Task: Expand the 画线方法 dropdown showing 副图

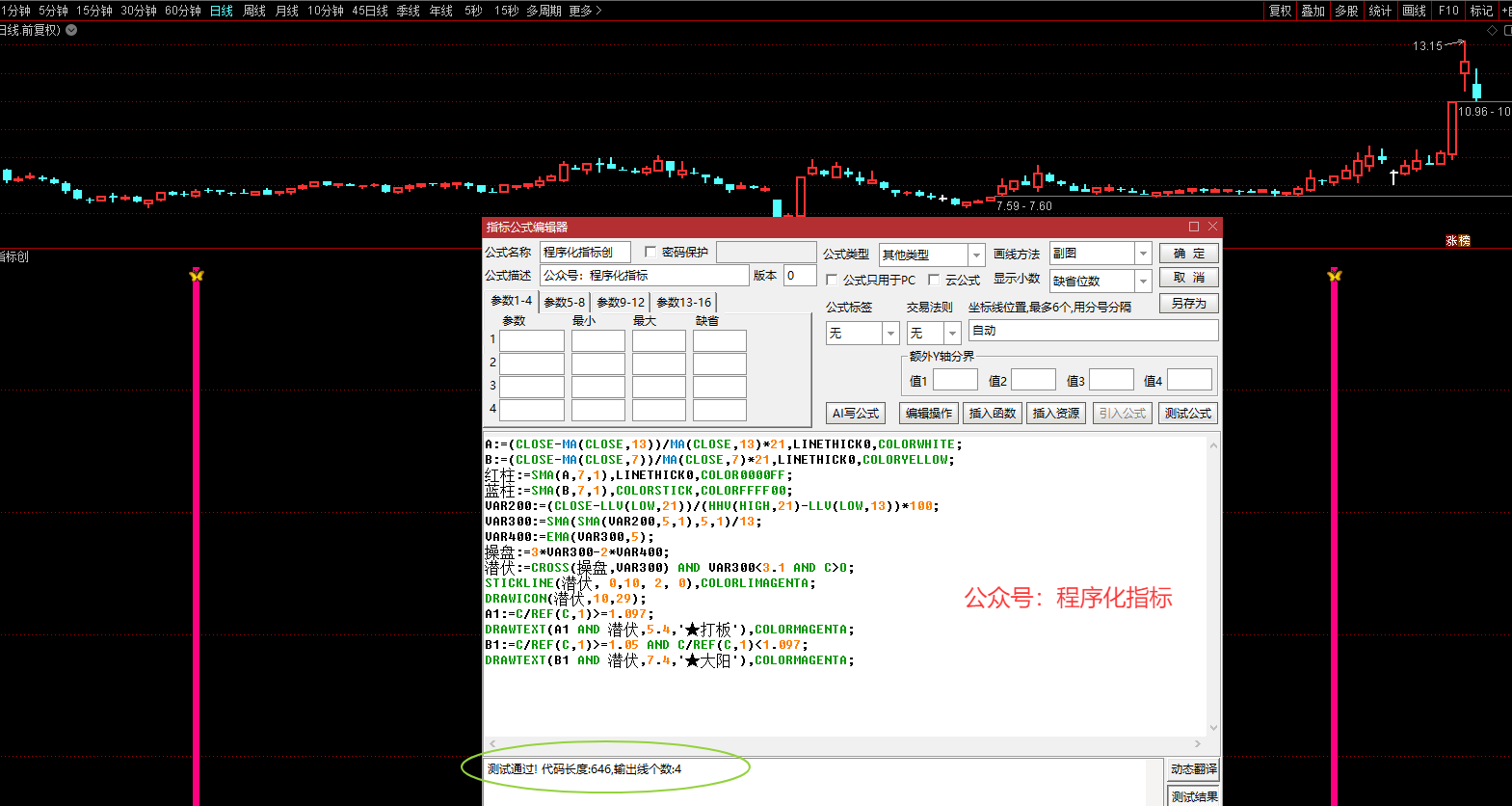Action: pyautogui.click(x=1143, y=254)
